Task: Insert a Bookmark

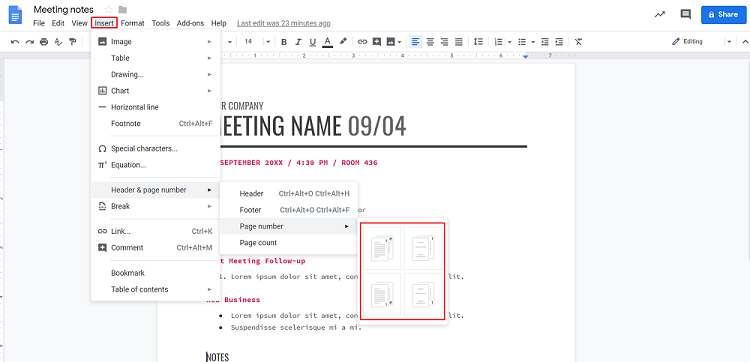Action: pos(155,273)
